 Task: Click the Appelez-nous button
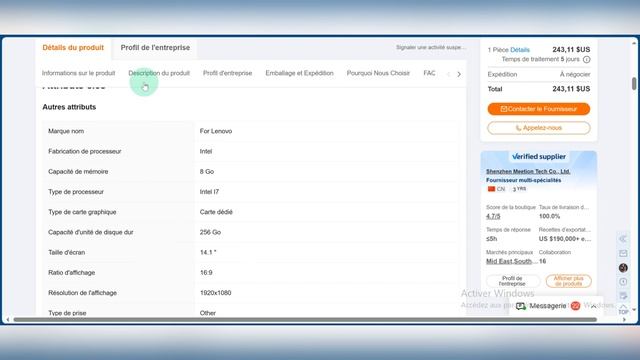pos(538,128)
